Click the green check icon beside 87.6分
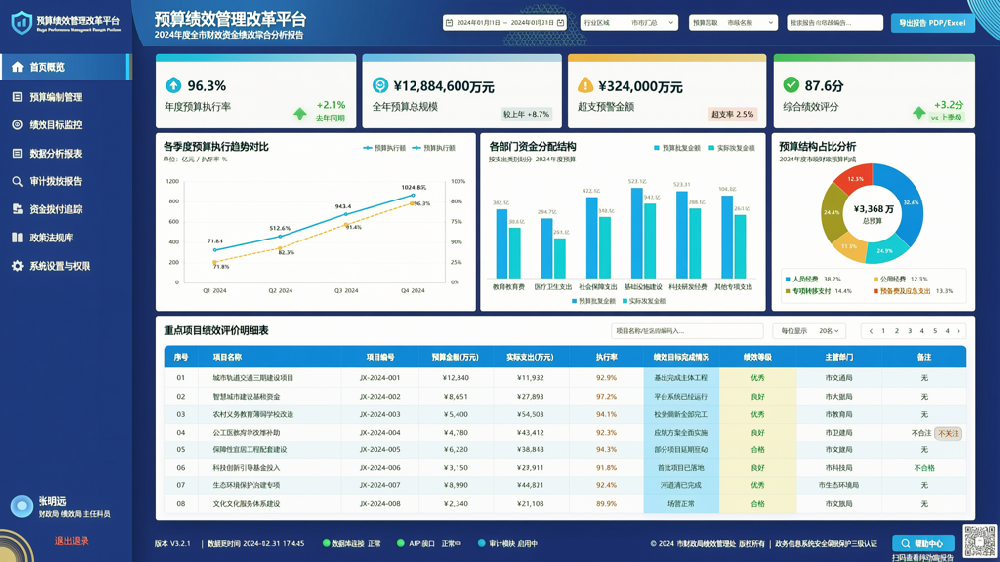 pos(791,84)
